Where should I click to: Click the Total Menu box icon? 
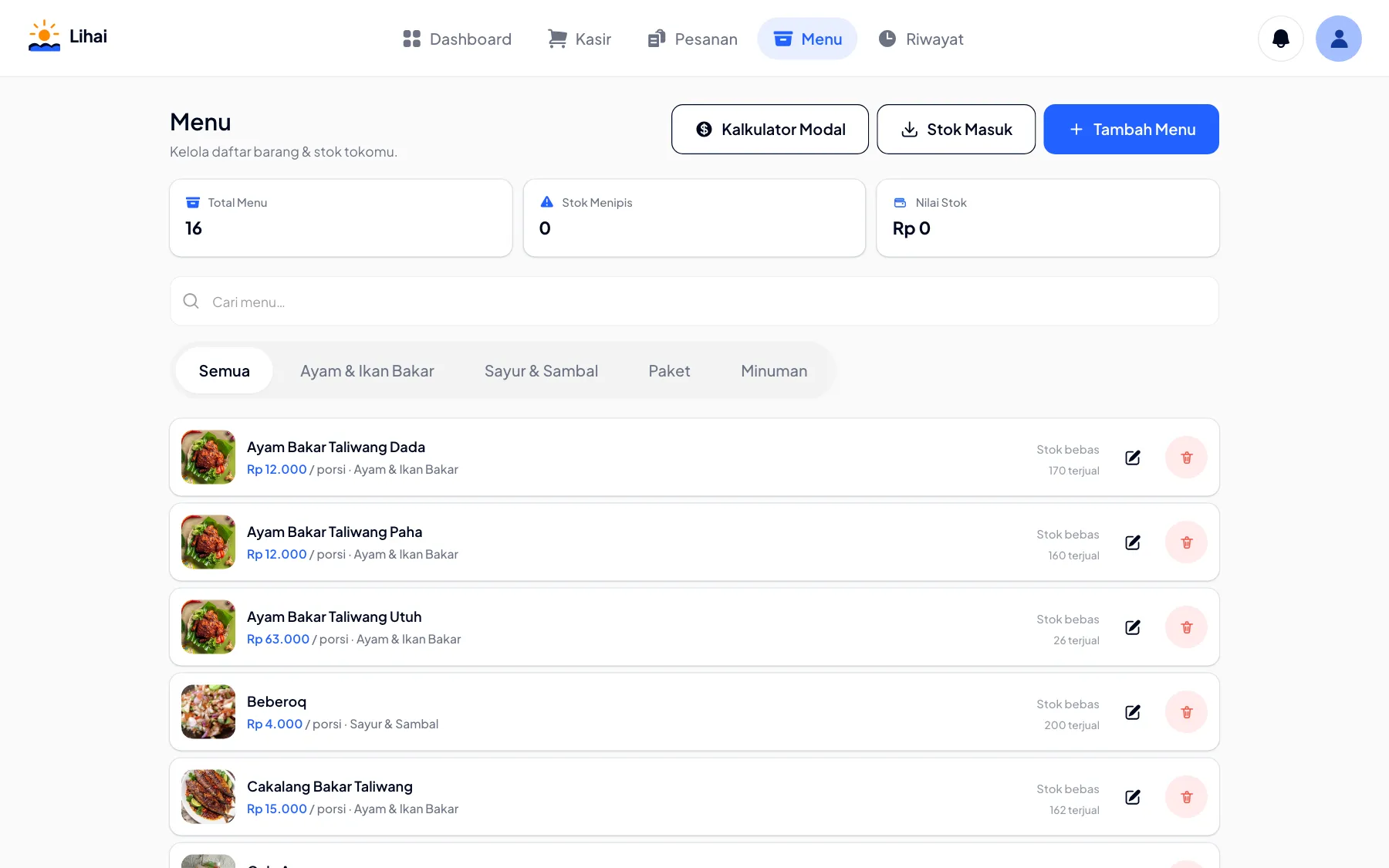(x=193, y=202)
